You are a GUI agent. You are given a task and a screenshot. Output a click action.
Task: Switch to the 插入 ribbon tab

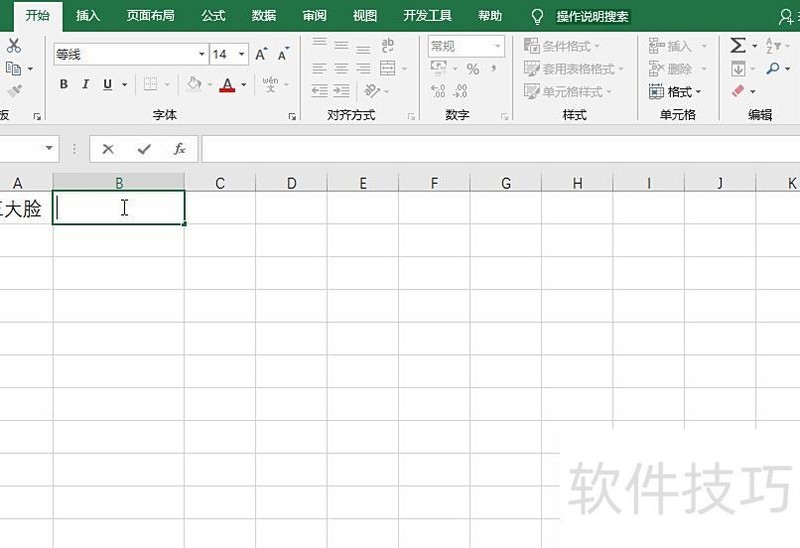click(x=88, y=16)
